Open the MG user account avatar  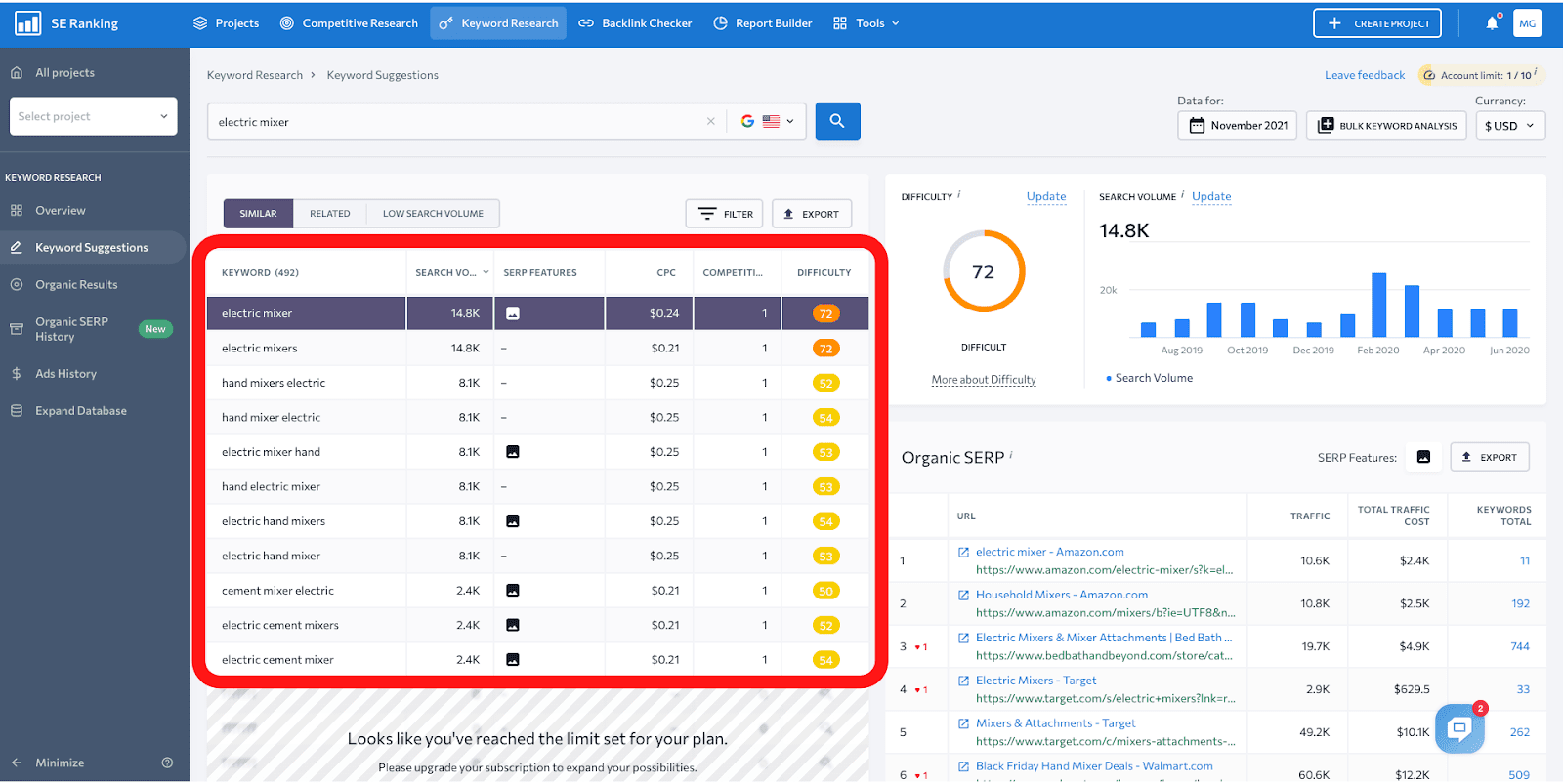point(1527,23)
